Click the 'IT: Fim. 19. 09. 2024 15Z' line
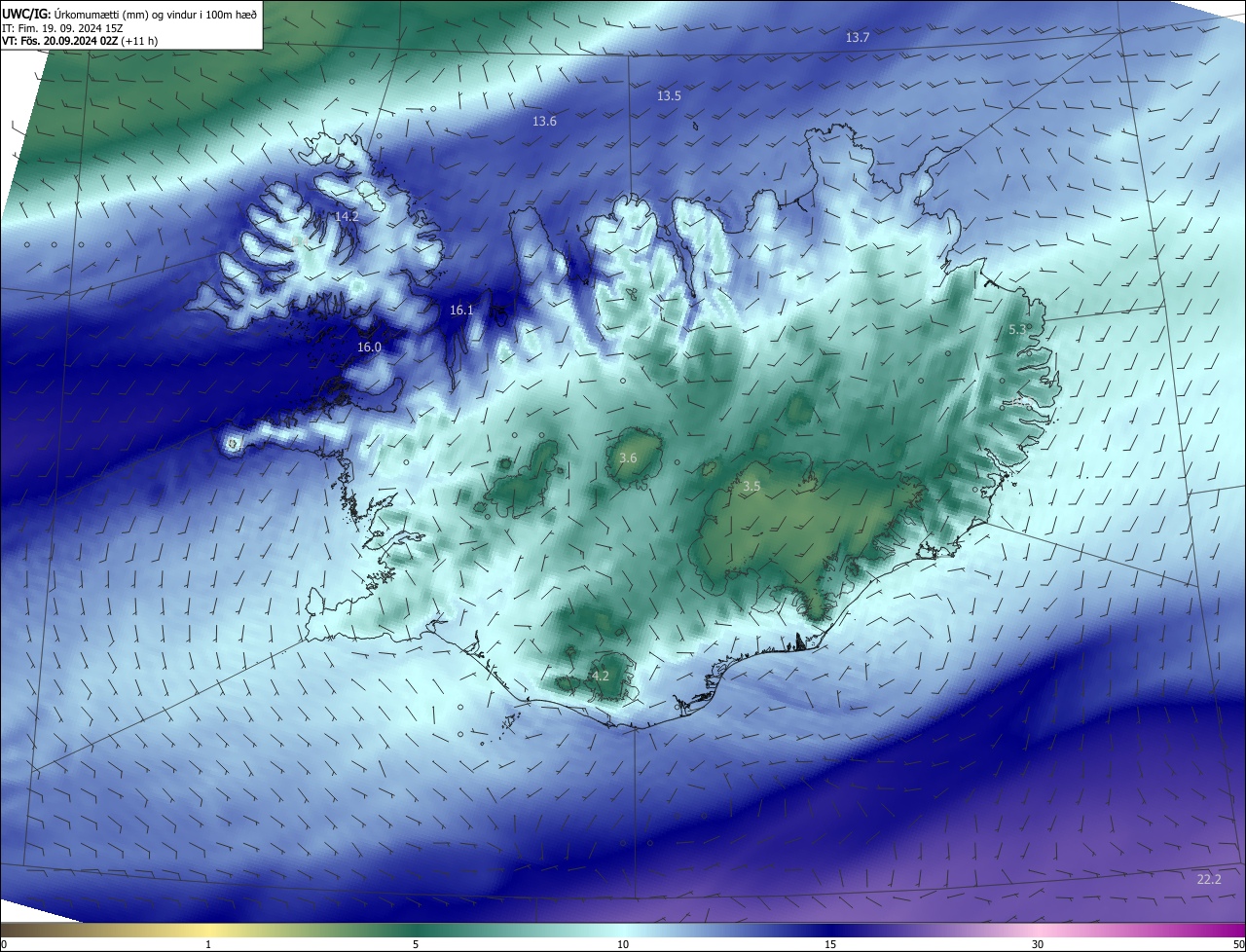This screenshot has width=1246, height=952. coord(64,27)
